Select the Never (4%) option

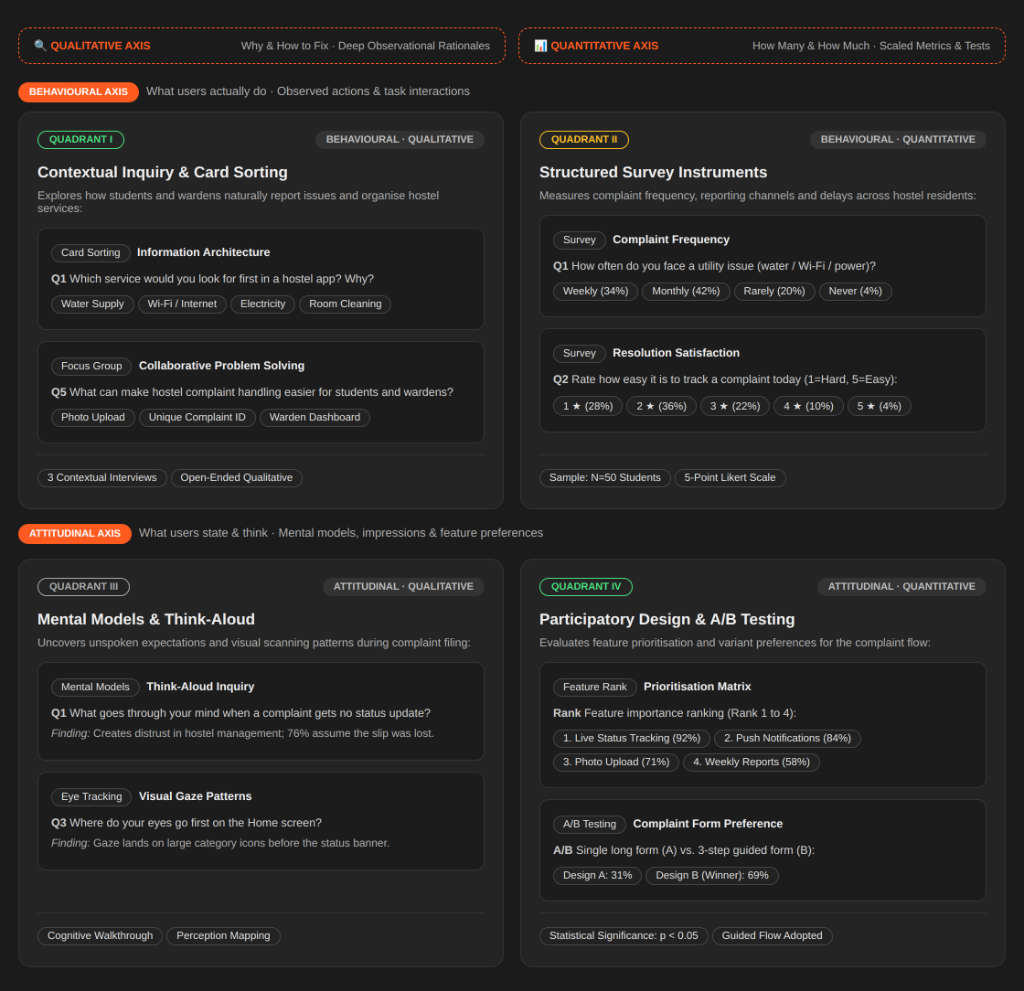point(856,292)
